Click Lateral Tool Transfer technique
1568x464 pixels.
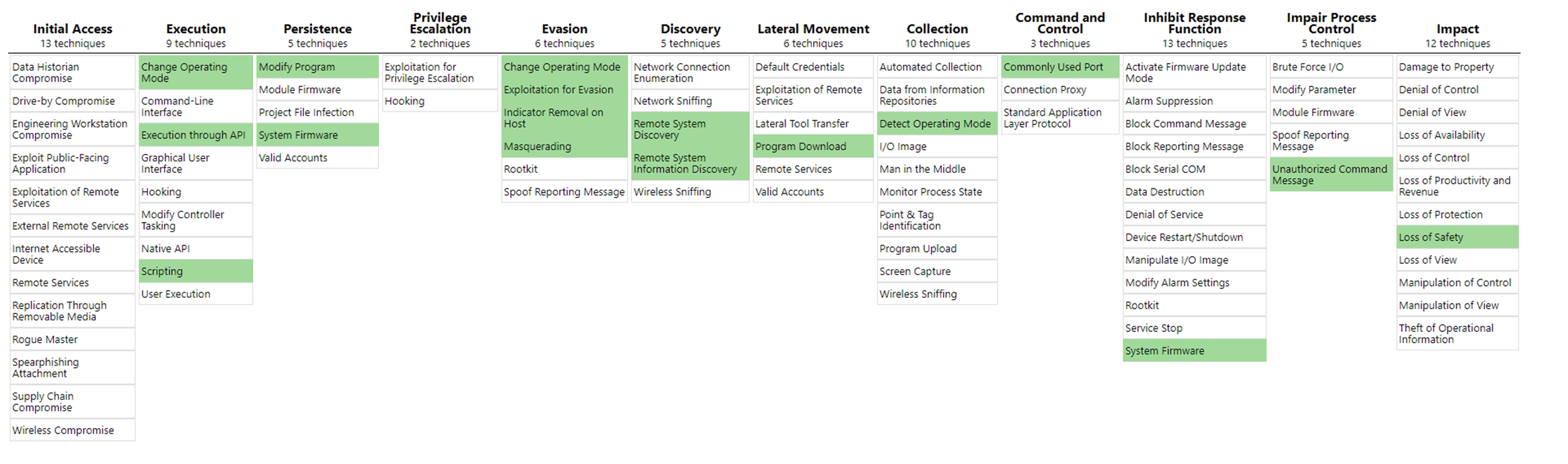[x=813, y=124]
